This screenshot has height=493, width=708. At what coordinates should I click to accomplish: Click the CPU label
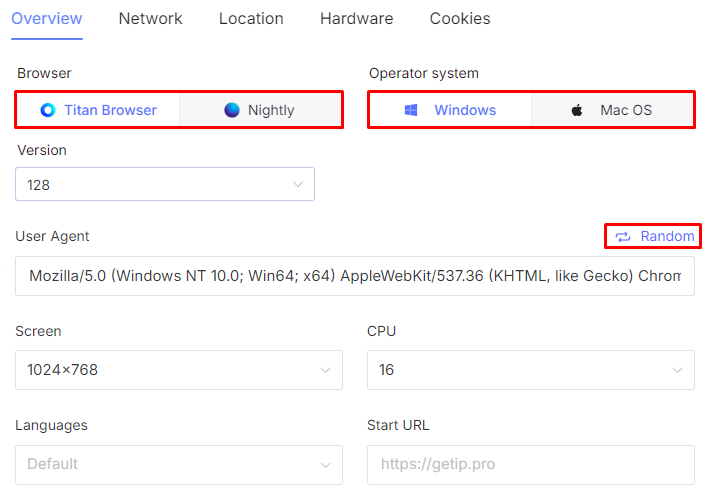click(x=382, y=331)
